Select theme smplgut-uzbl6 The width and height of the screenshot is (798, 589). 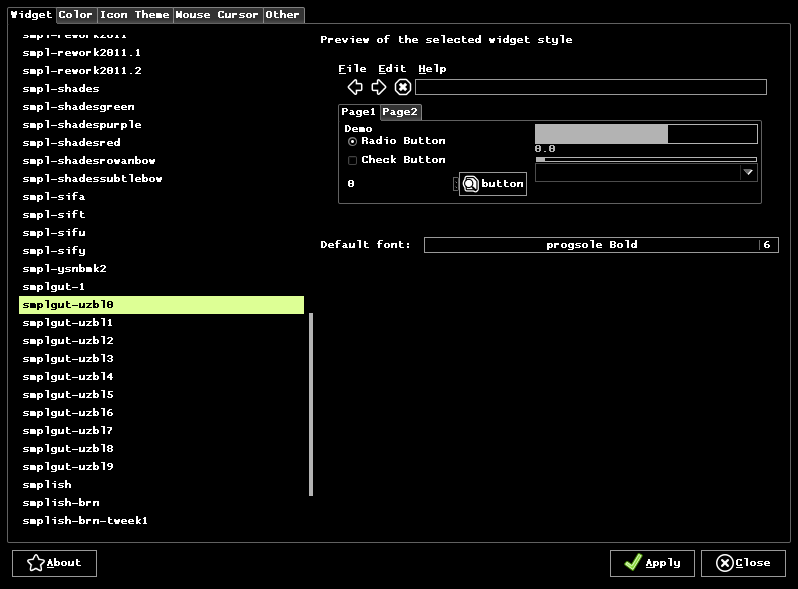(x=161, y=413)
